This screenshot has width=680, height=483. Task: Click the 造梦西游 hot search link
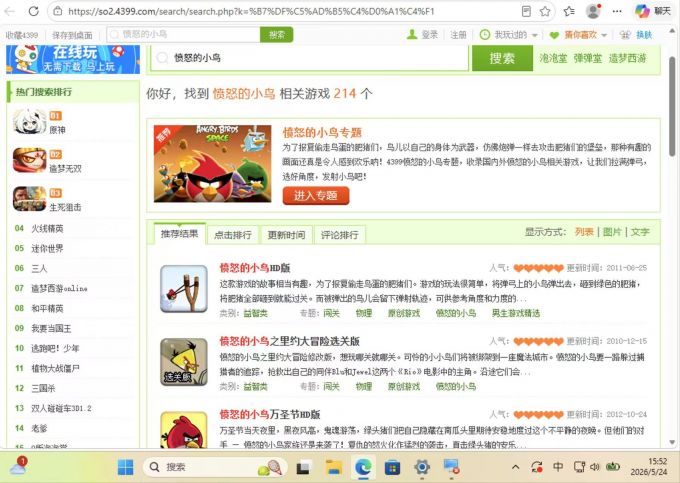pos(627,58)
